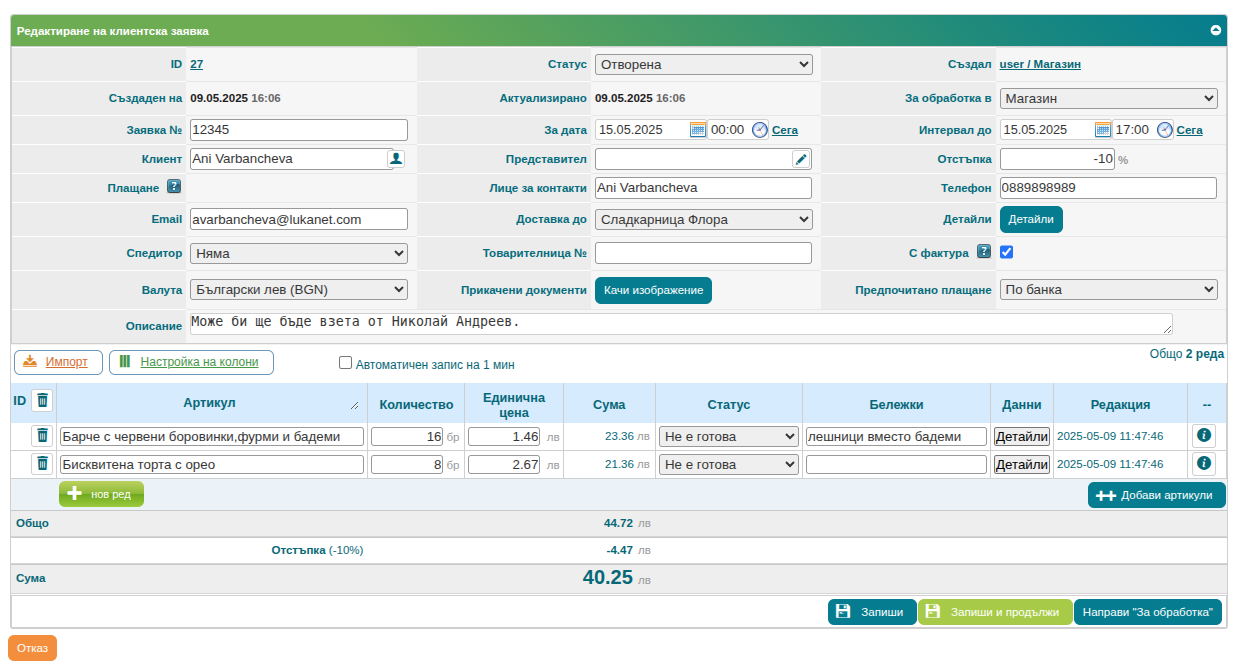This screenshot has height=668, width=1240.
Task: Click Сега link next to Интервал до
Action: [x=1190, y=130]
